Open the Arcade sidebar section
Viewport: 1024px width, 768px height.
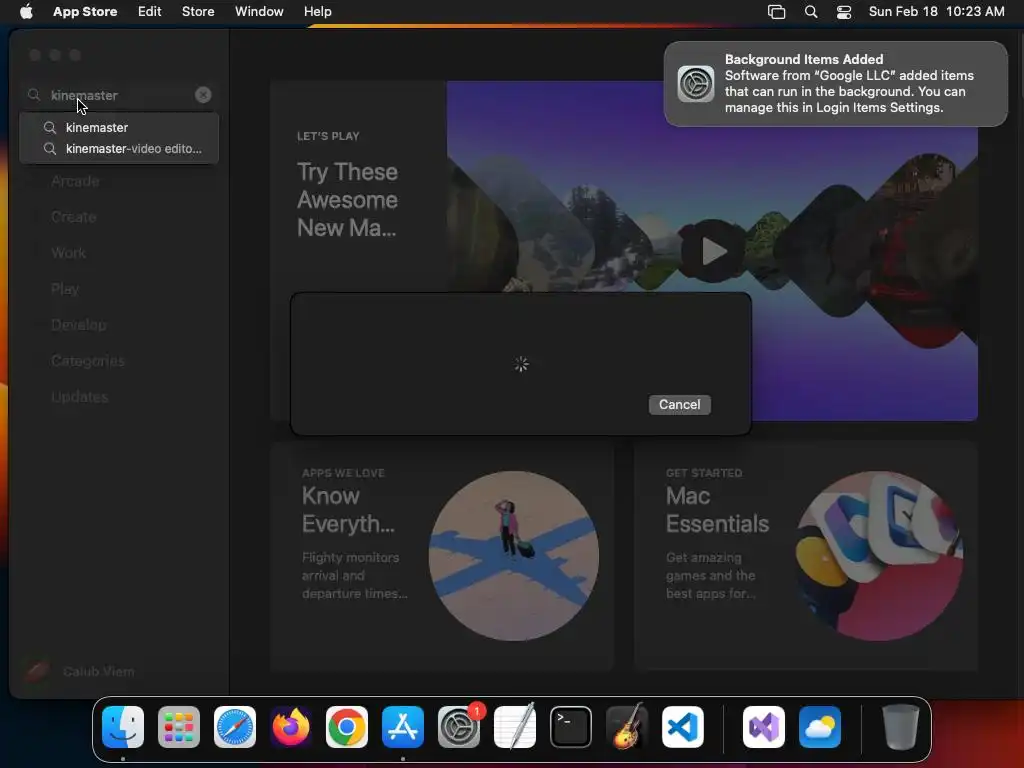click(76, 181)
